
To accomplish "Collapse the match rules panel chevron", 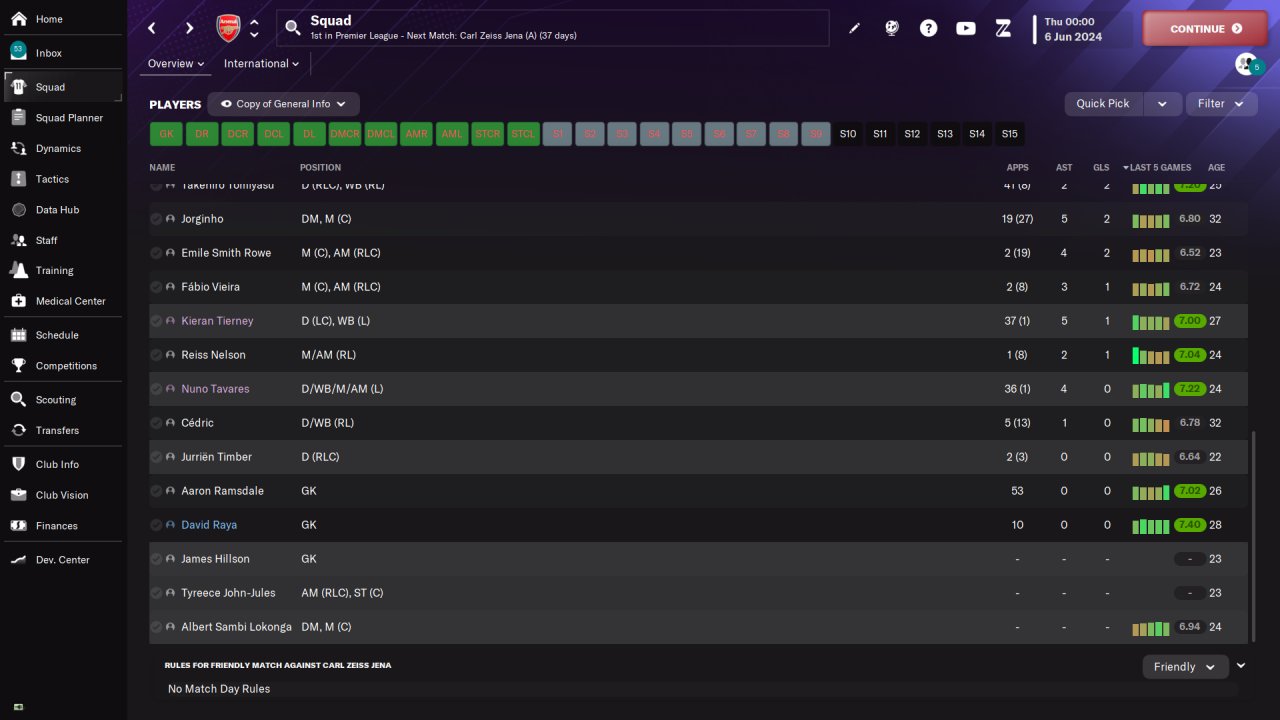I will click(1241, 666).
